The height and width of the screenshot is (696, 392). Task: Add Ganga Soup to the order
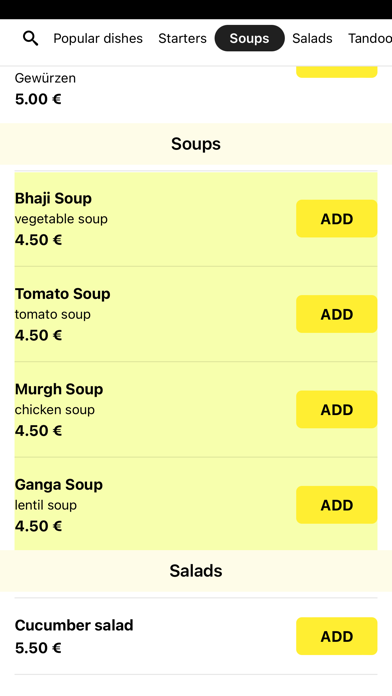pyautogui.click(x=337, y=505)
